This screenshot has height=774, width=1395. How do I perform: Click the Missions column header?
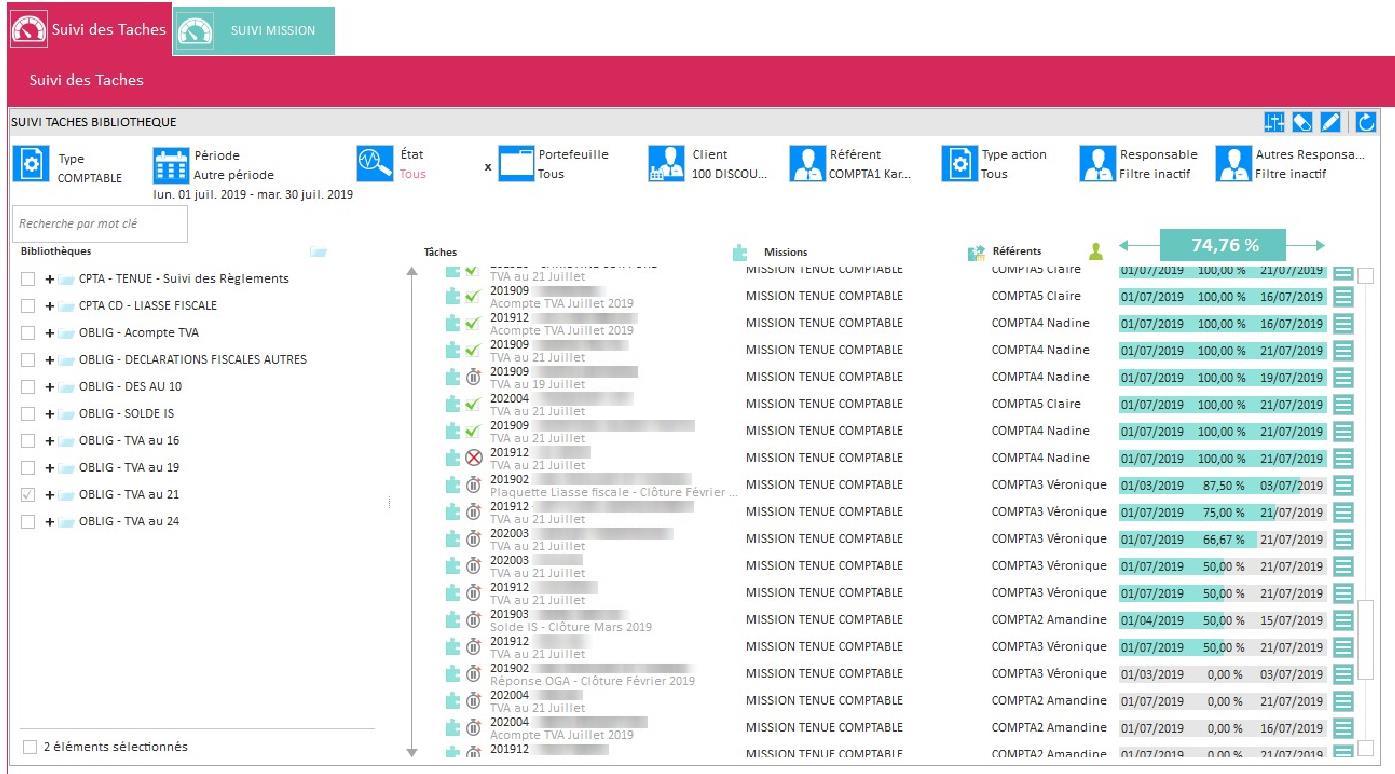pyautogui.click(x=785, y=252)
